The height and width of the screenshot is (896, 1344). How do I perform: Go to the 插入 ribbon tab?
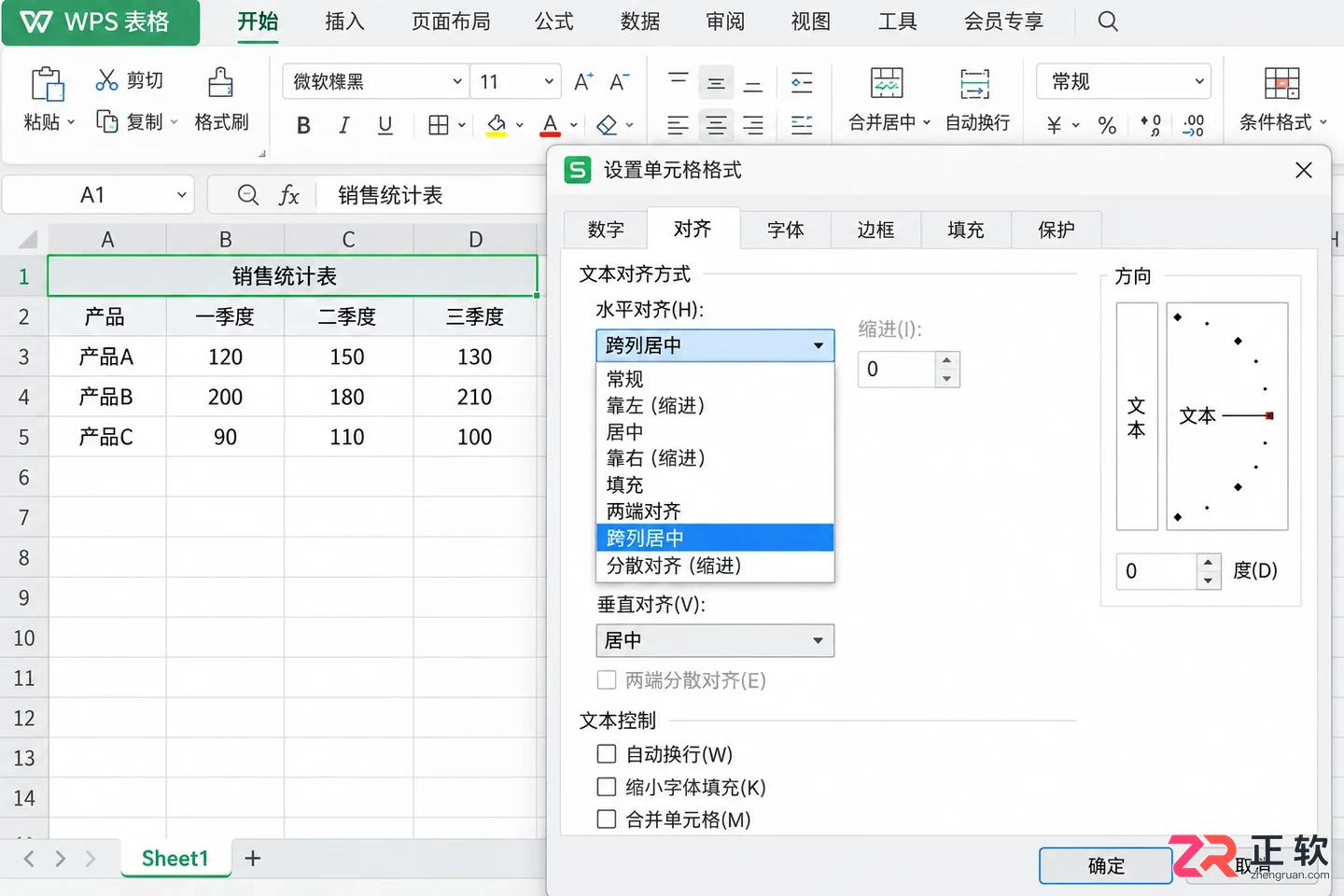click(x=344, y=21)
